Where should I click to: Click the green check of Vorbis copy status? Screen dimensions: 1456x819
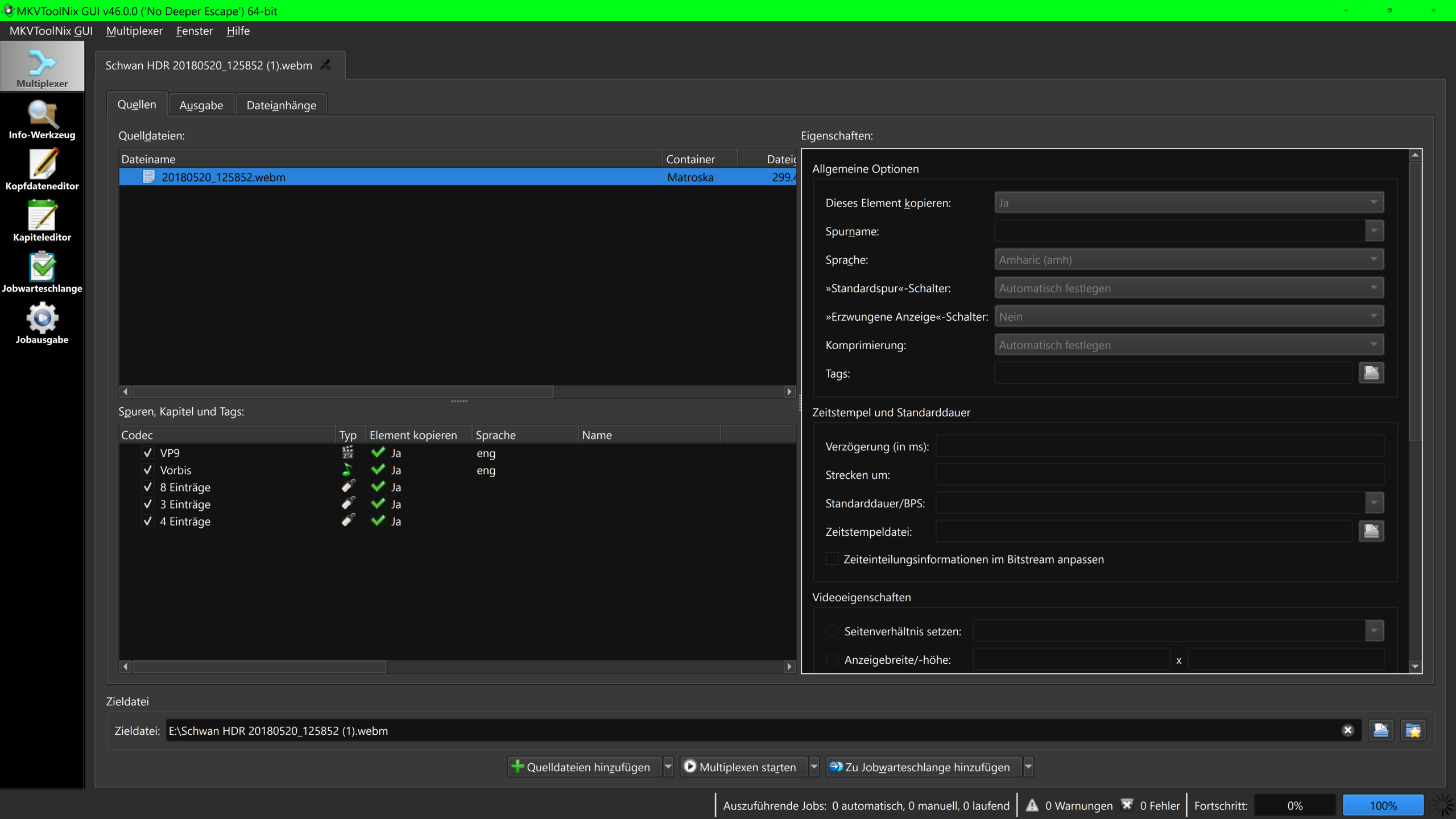tap(378, 470)
